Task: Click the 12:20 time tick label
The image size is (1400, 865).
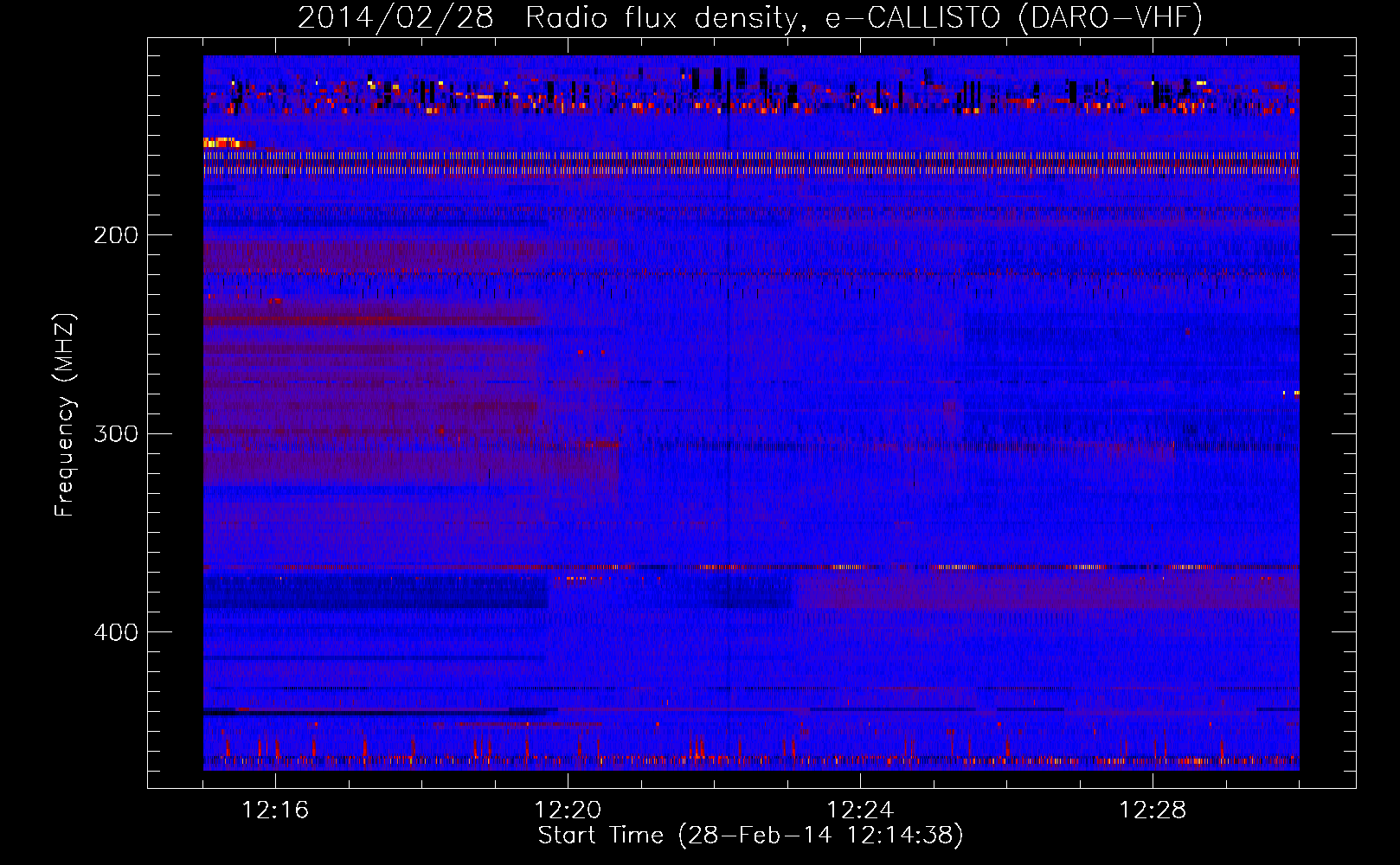Action: point(568,811)
